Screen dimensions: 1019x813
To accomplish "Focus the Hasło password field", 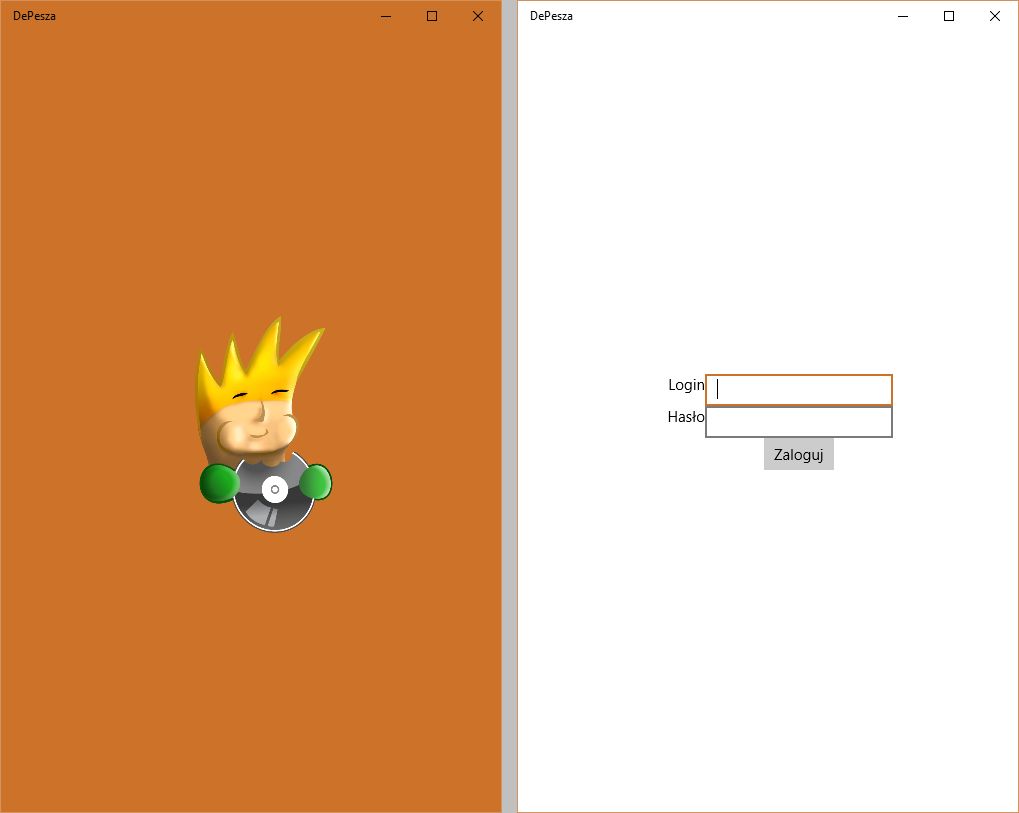I will click(799, 422).
